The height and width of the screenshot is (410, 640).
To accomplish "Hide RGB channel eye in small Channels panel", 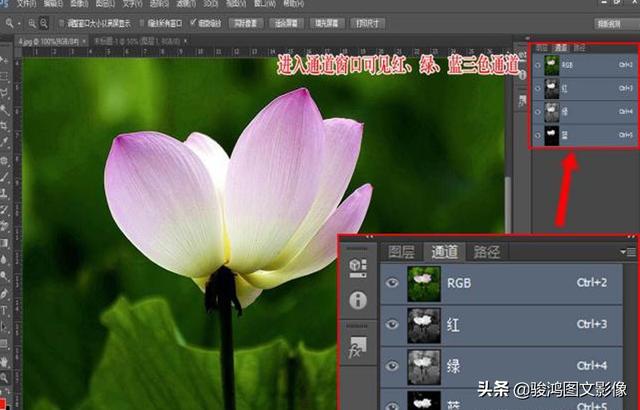I will pyautogui.click(x=538, y=65).
